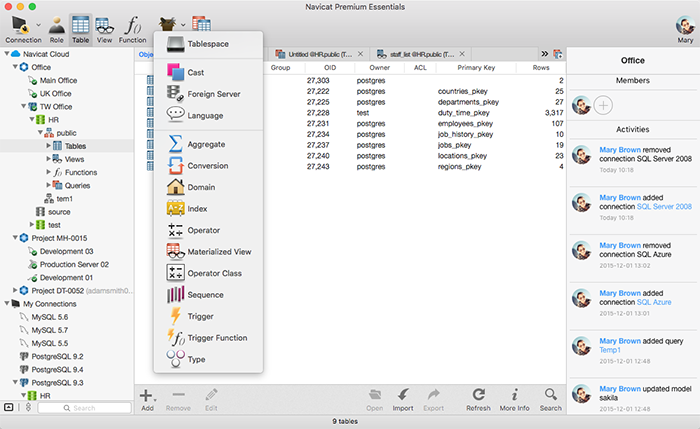Toggle sidebar panel icon at bottom left
700x429 pixels.
coord(8,407)
